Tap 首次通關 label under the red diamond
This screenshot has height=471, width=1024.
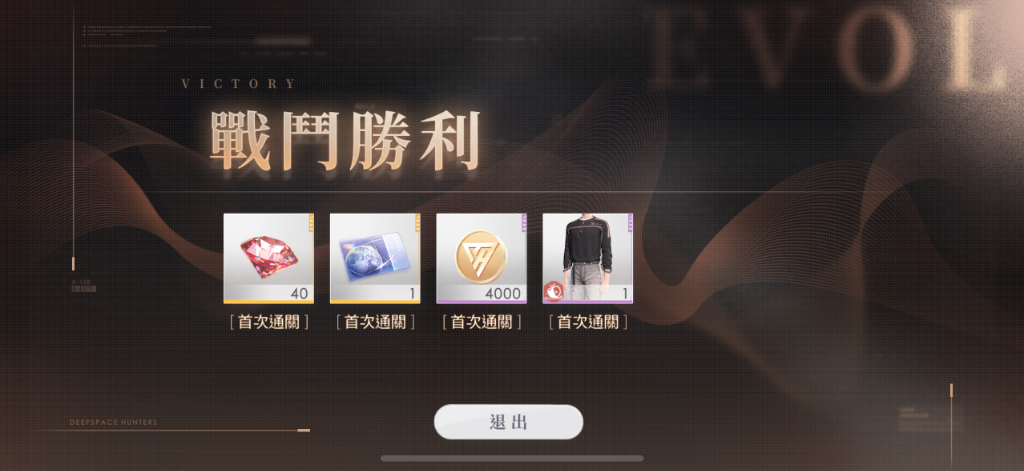point(268,322)
